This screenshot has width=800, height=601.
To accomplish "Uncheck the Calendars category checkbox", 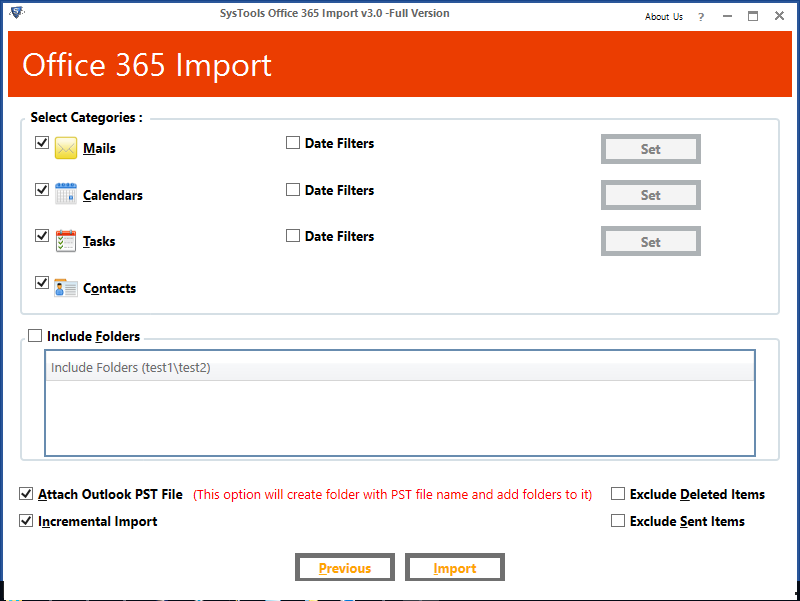I will [42, 189].
